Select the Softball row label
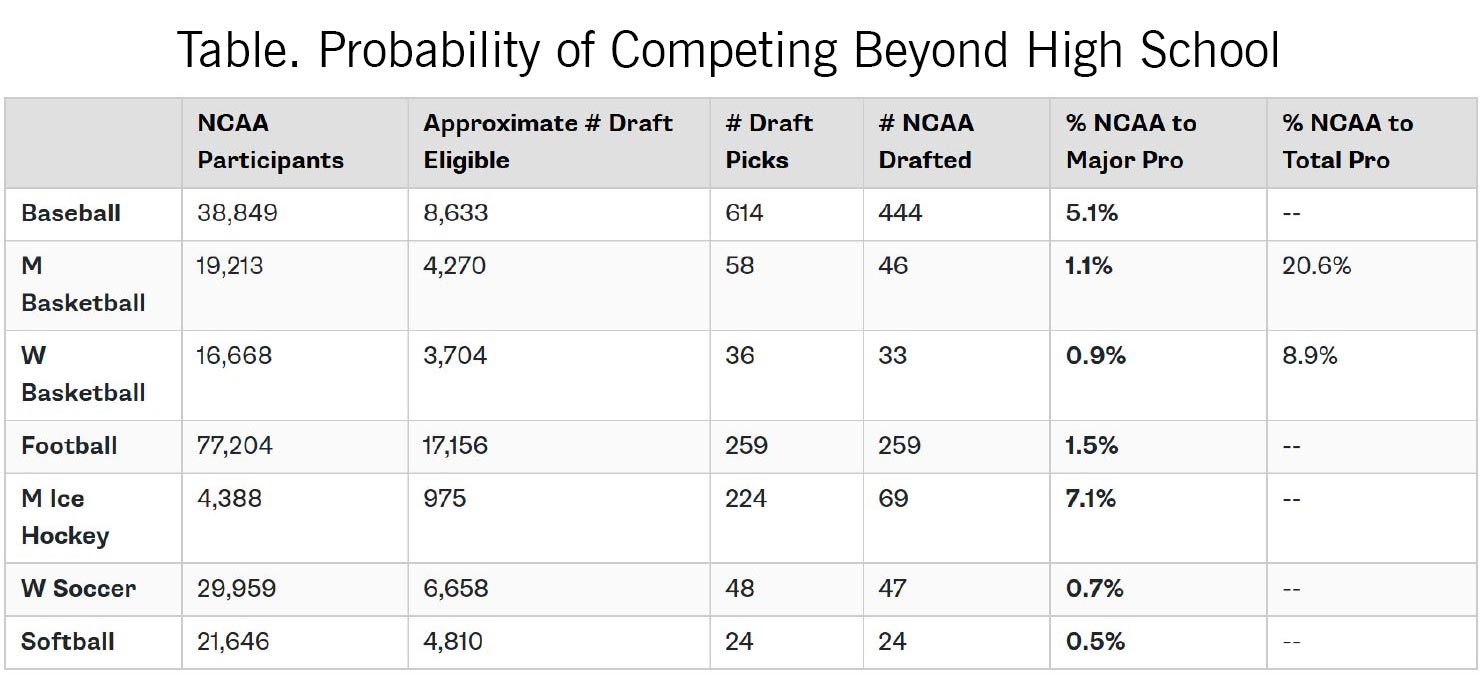Image resolution: width=1482 pixels, height=675 pixels. coord(68,642)
